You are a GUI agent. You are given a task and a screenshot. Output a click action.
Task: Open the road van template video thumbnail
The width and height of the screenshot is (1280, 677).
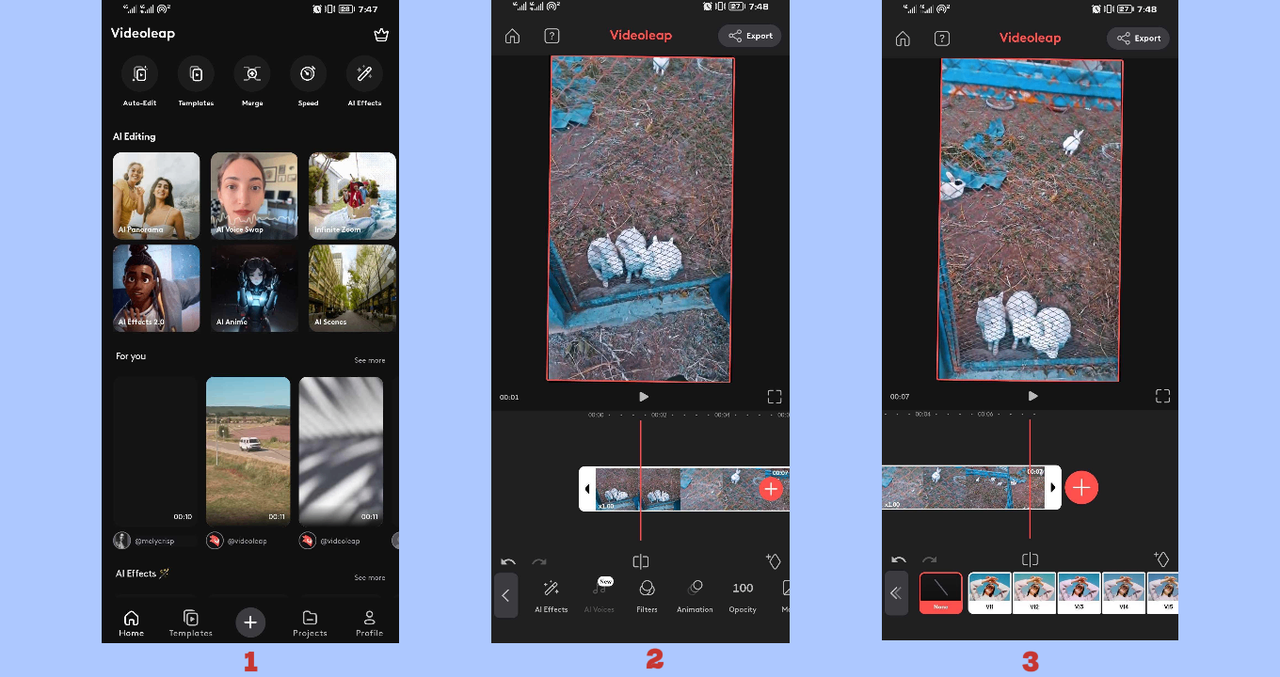[x=248, y=451]
